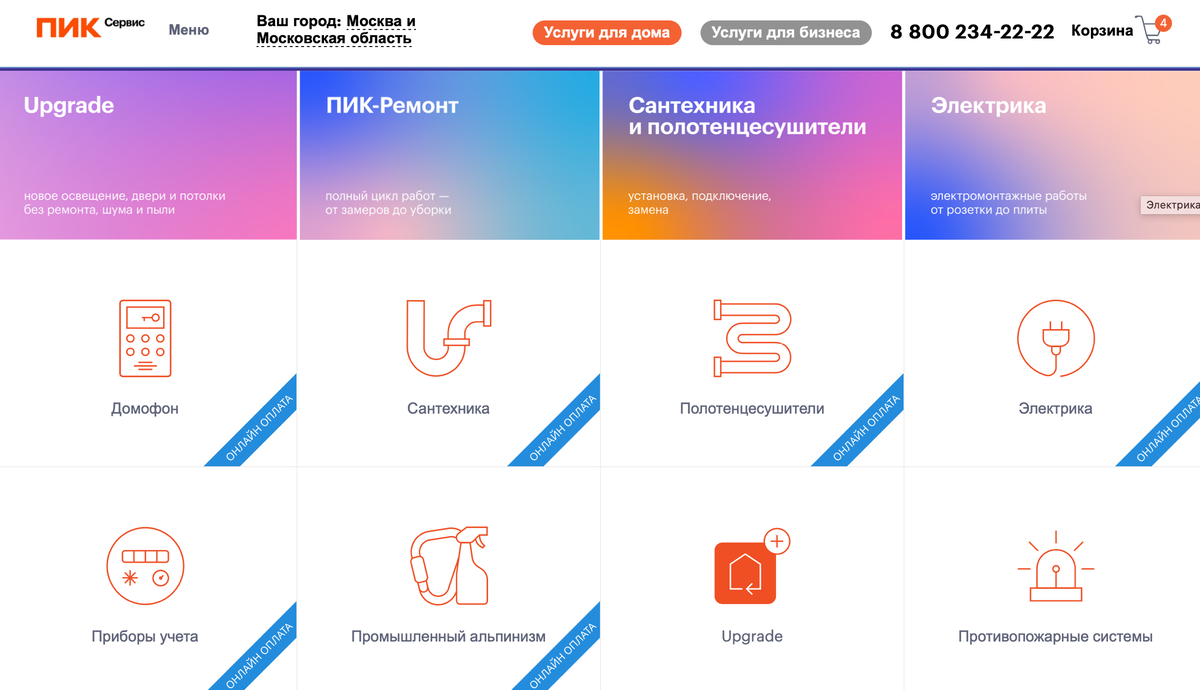Open Сантехника и полотенцесушители banner
This screenshot has width=1200, height=690.
tap(752, 155)
